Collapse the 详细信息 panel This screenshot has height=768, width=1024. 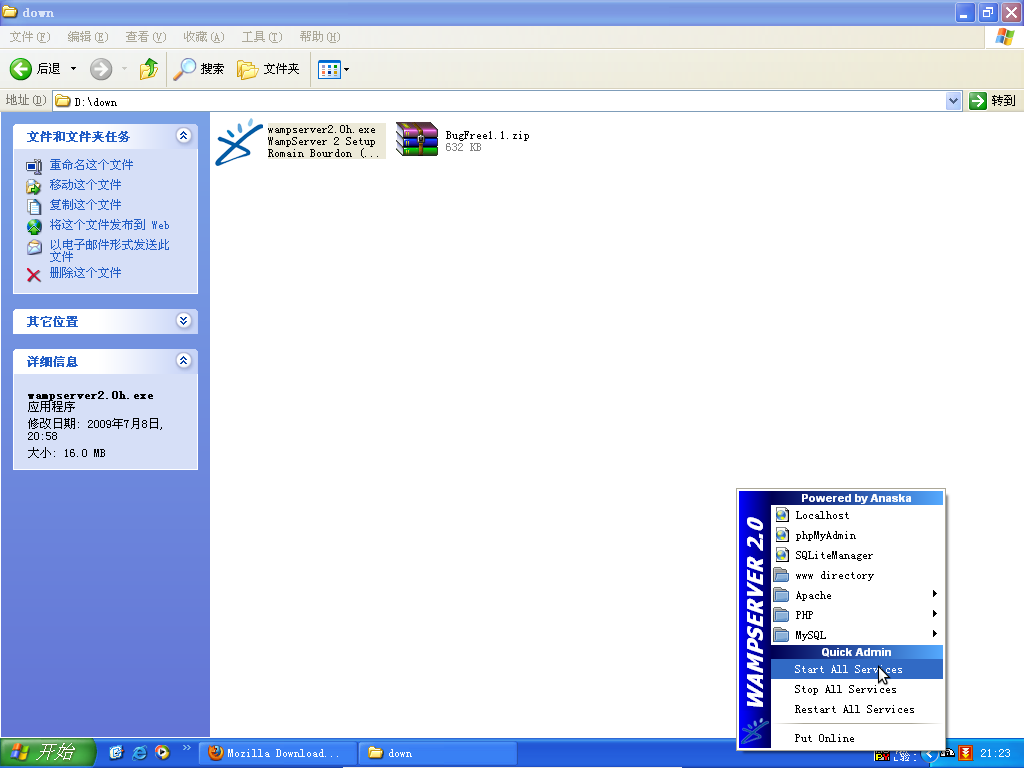click(184, 360)
